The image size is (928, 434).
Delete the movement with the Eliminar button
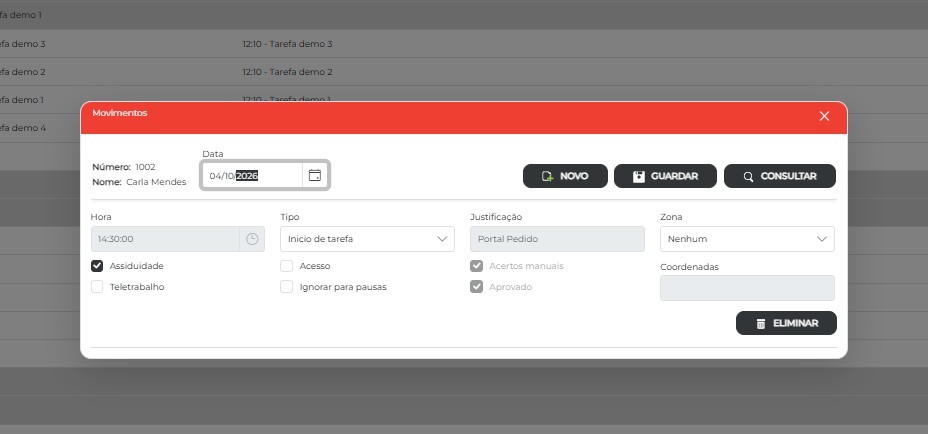pos(787,323)
